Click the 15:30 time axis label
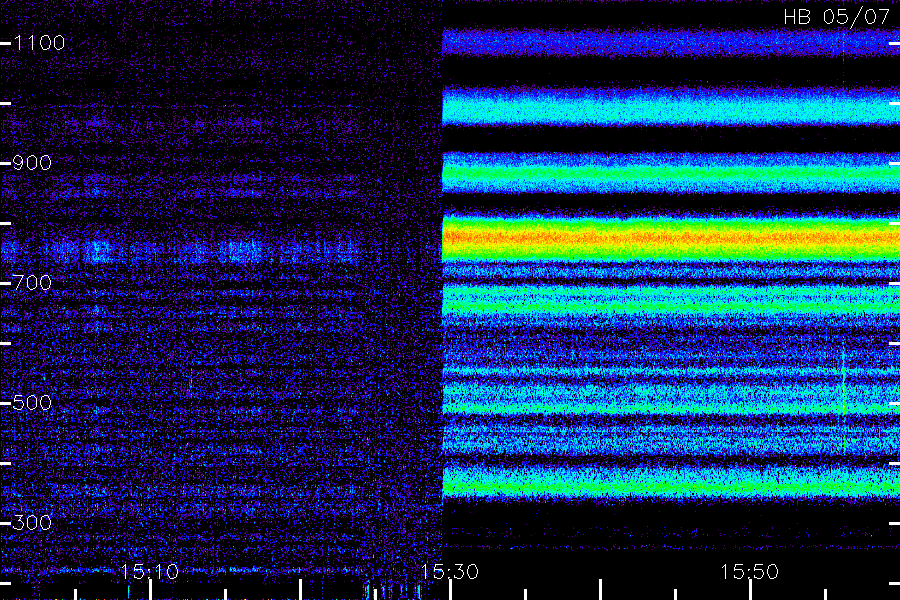 (x=449, y=572)
